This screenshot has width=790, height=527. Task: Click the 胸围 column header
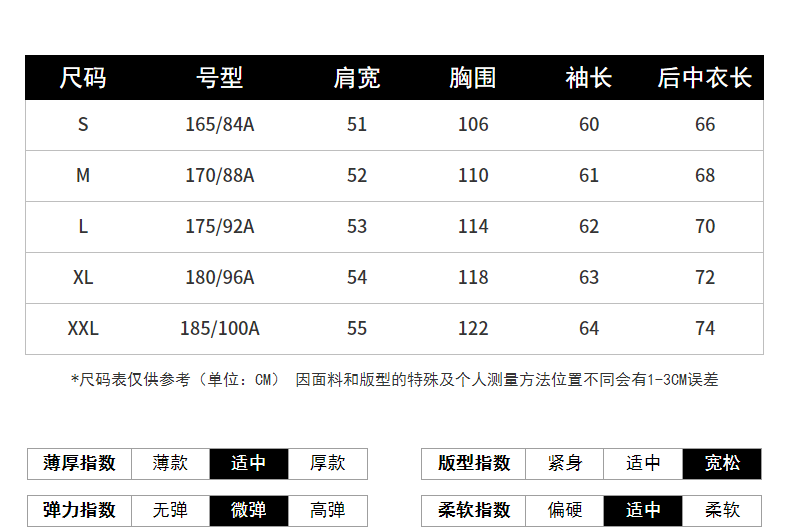pos(473,78)
